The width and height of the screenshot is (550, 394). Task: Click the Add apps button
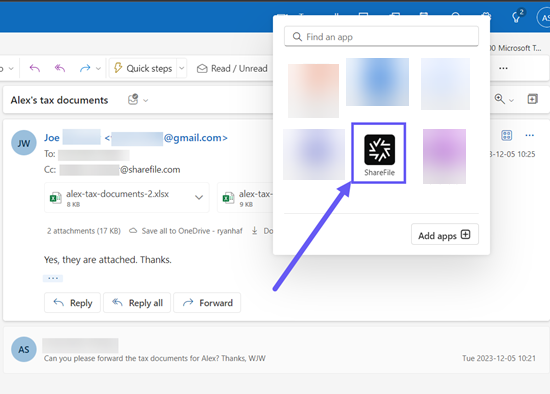pos(444,234)
